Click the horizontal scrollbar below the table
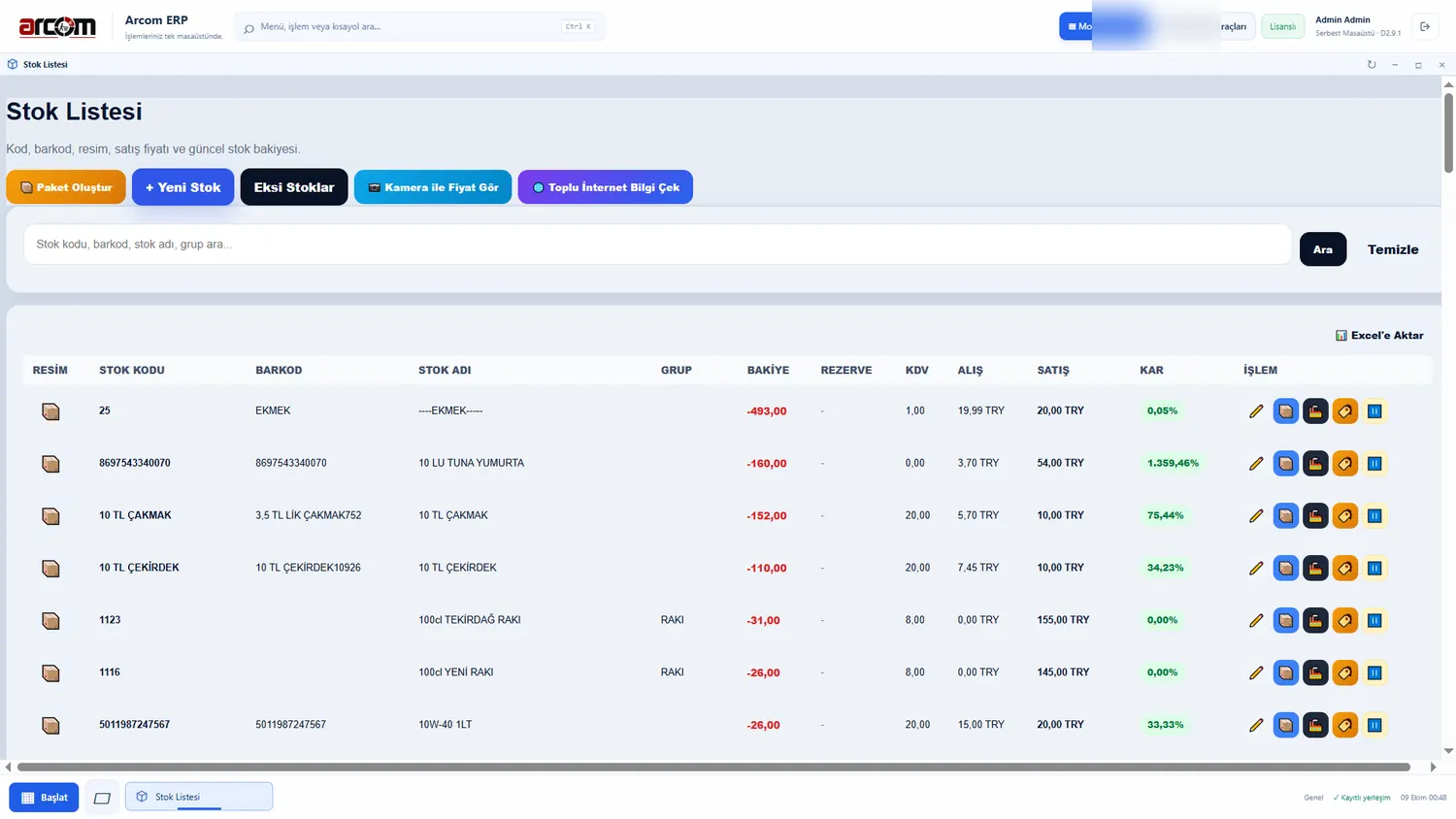This screenshot has width=1456, height=819. point(713,767)
